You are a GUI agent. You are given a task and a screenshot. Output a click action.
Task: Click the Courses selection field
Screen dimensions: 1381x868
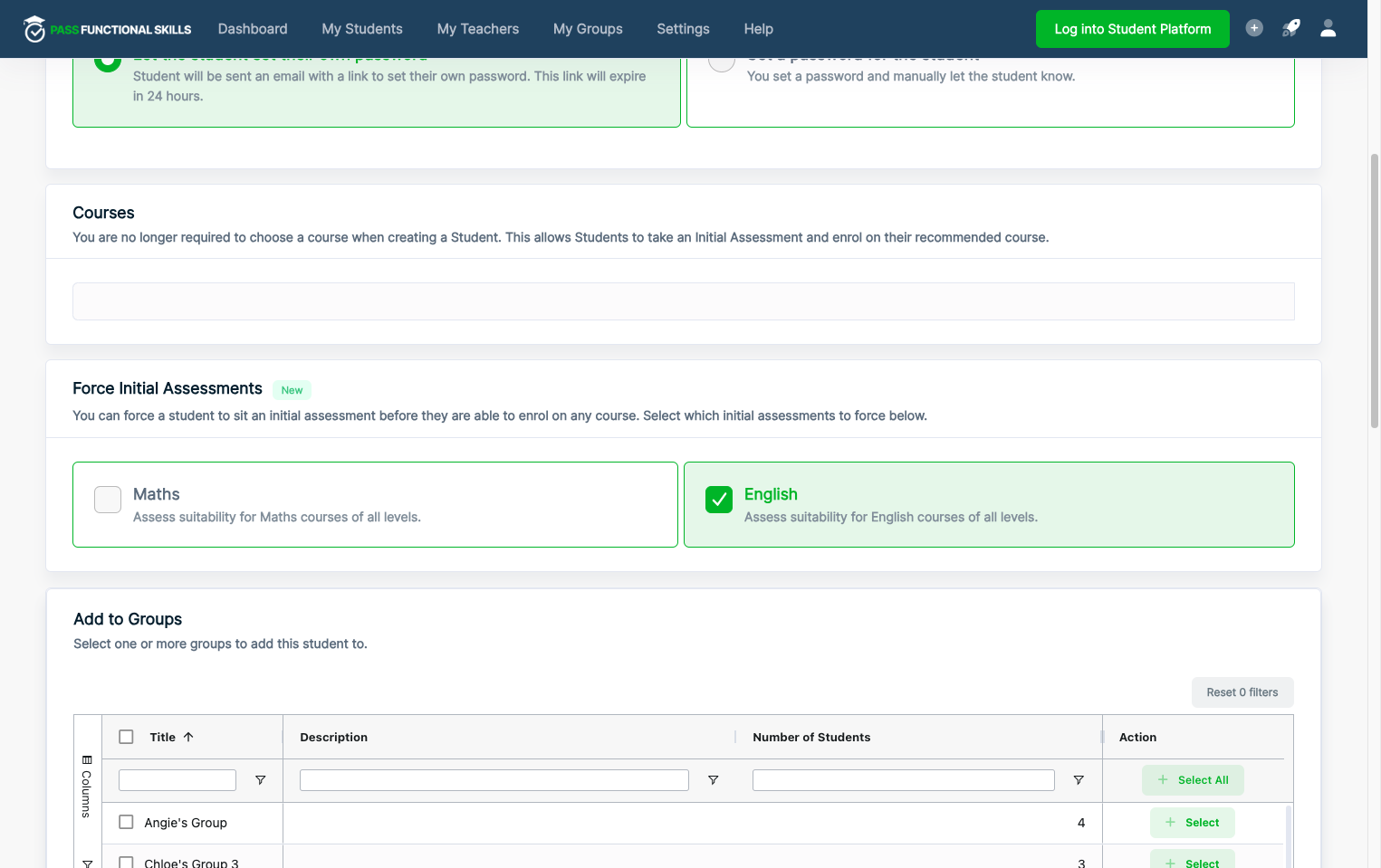[684, 301]
